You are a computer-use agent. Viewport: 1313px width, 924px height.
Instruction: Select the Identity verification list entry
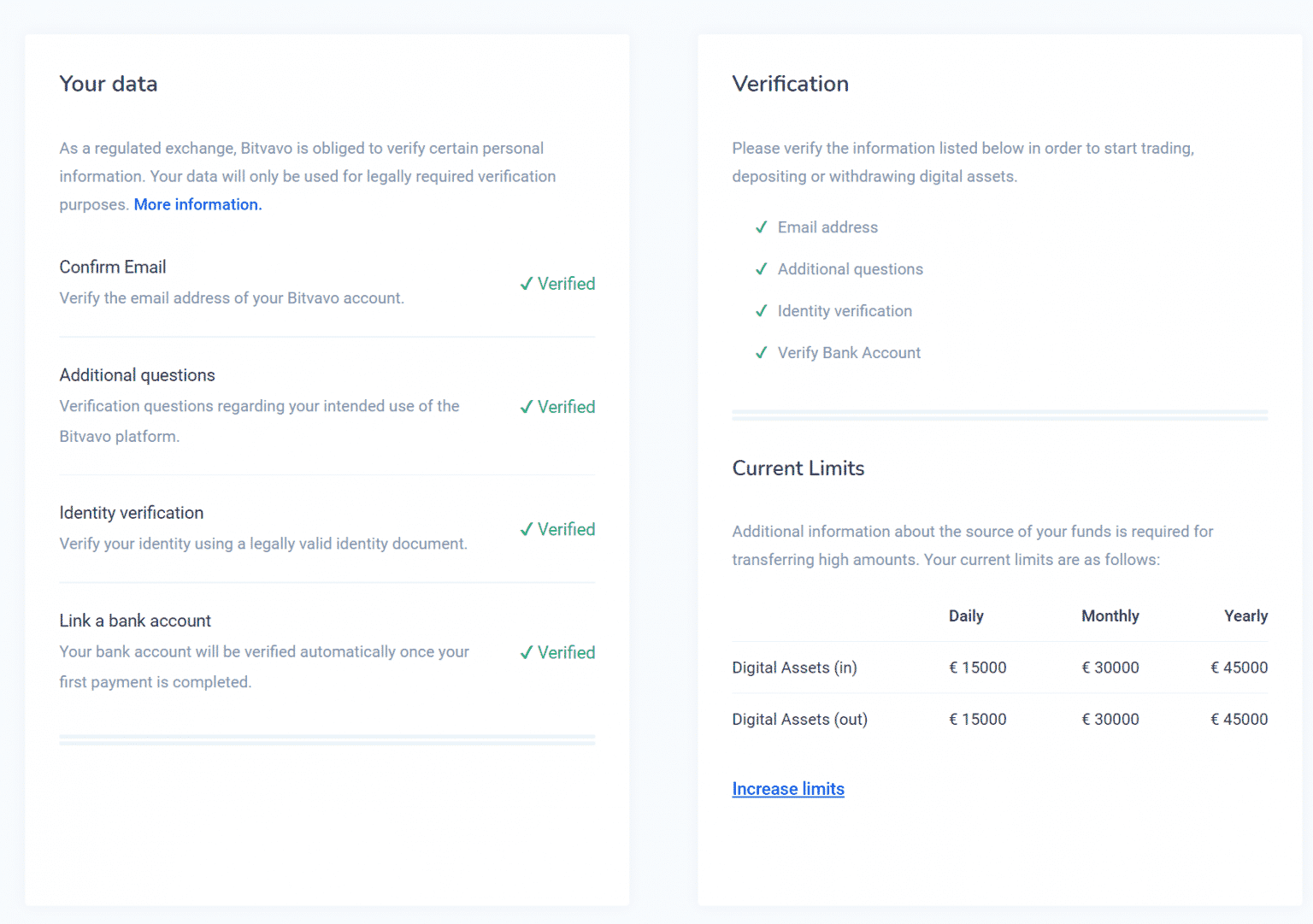845,310
